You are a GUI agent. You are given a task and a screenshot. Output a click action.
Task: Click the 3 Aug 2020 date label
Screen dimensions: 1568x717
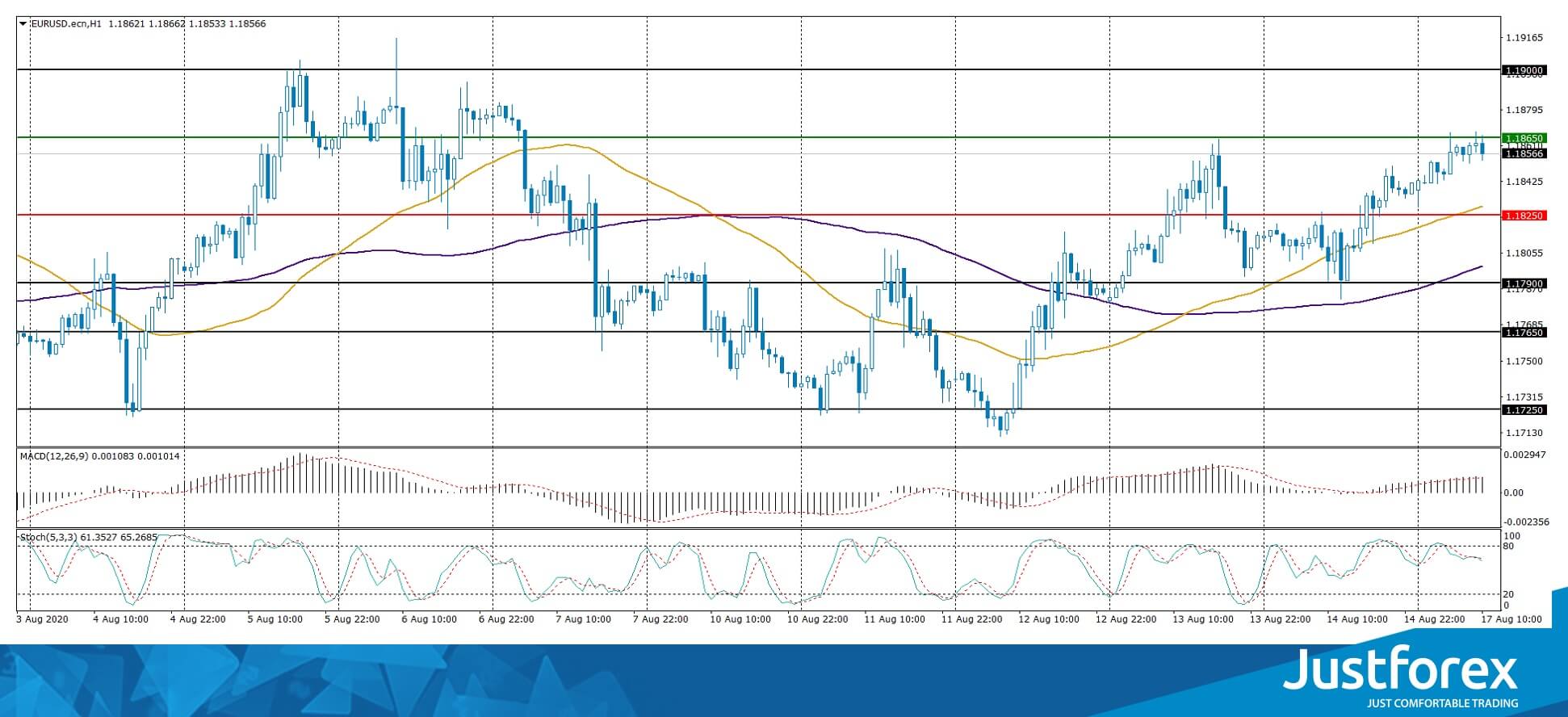[44, 619]
